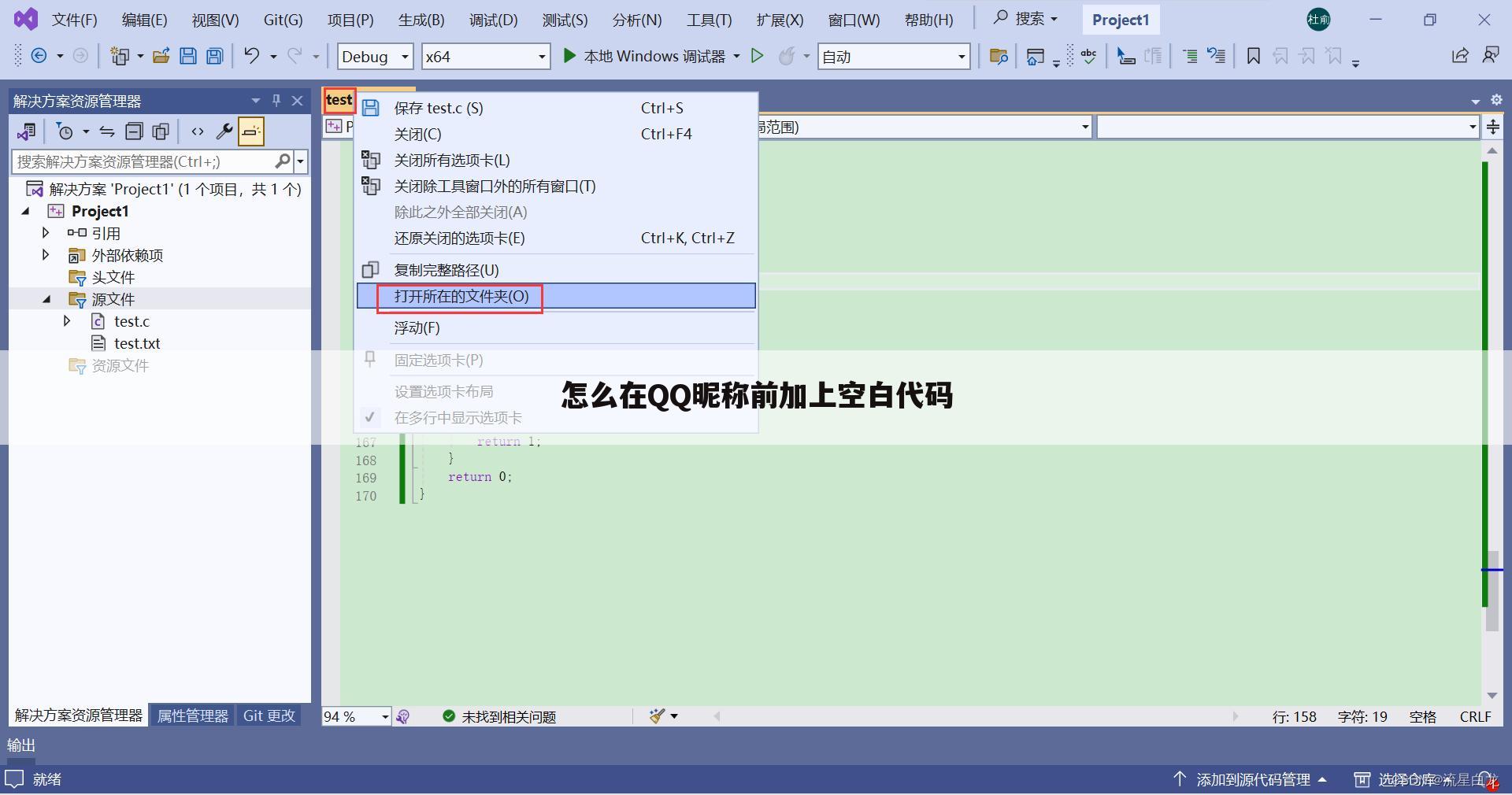Click start without debugging outline play icon
Screen dimensions: 1512x795
click(x=757, y=56)
